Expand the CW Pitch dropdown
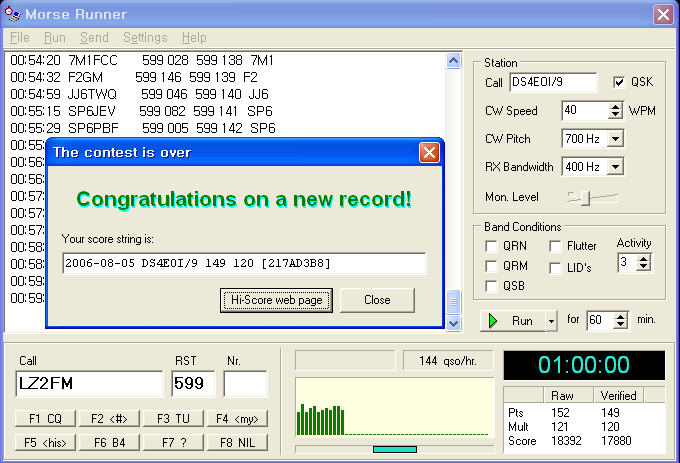 615,139
